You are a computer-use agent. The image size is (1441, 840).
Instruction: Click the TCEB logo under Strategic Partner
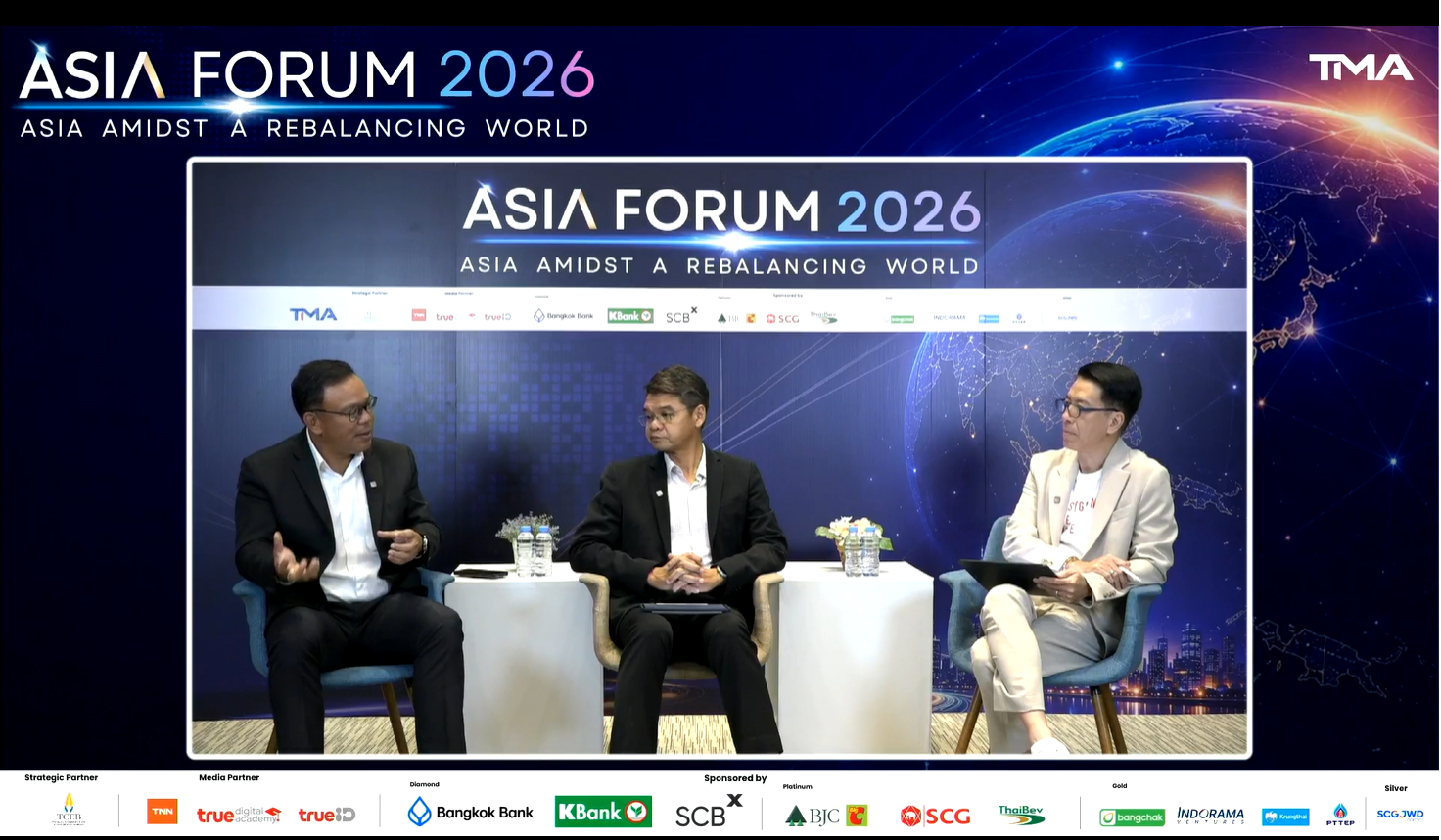[69, 811]
